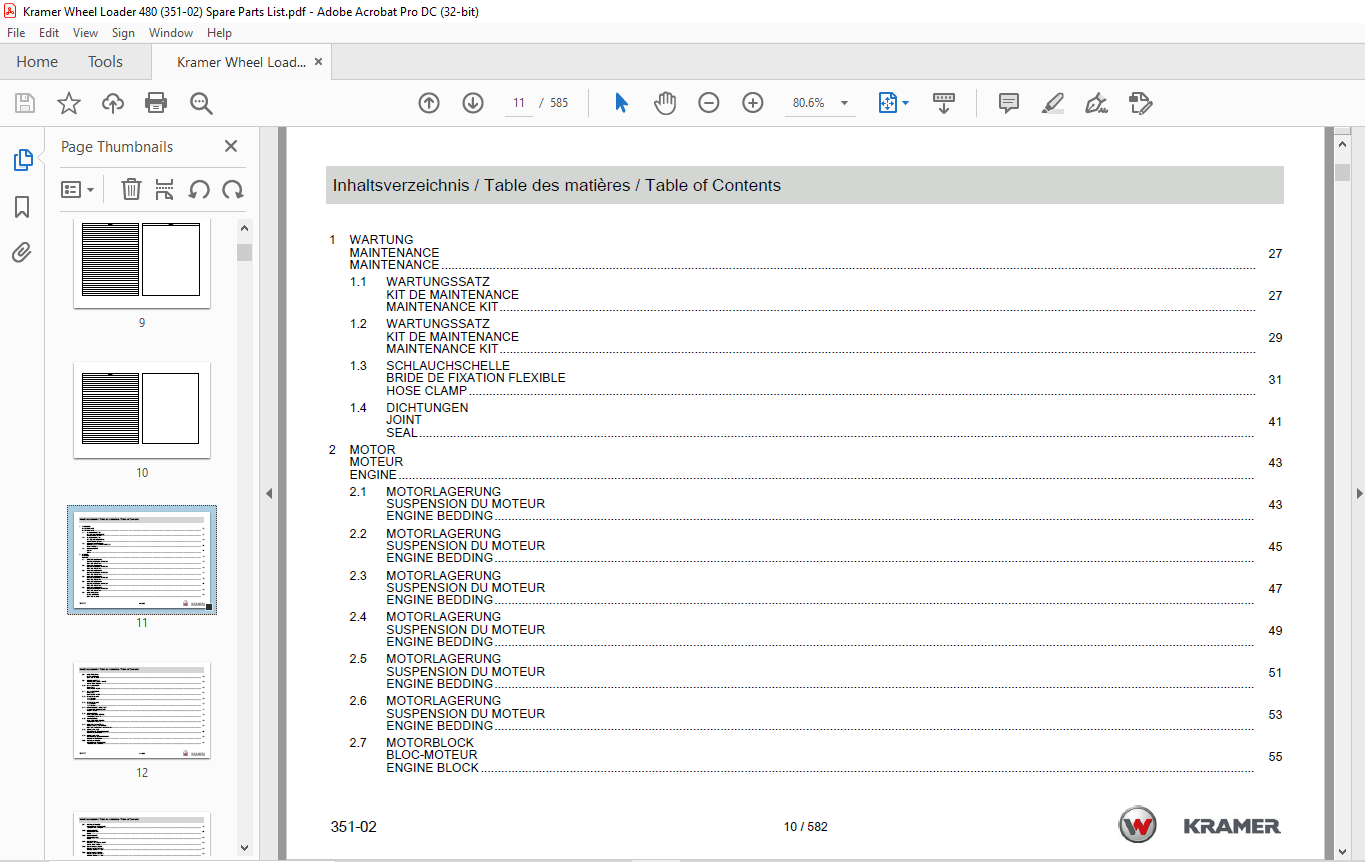
Task: Click document scrollbar up arrow
Action: (x=1342, y=146)
